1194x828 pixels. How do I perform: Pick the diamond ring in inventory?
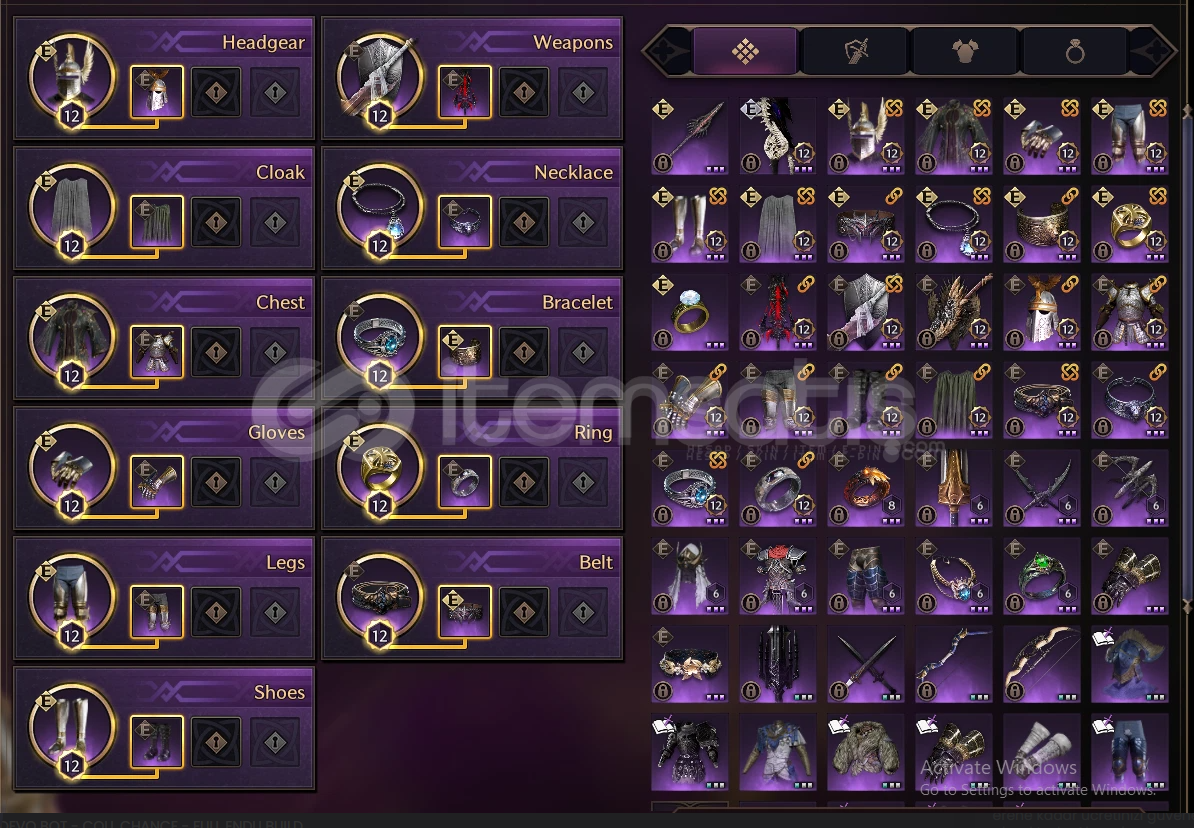click(x=690, y=312)
